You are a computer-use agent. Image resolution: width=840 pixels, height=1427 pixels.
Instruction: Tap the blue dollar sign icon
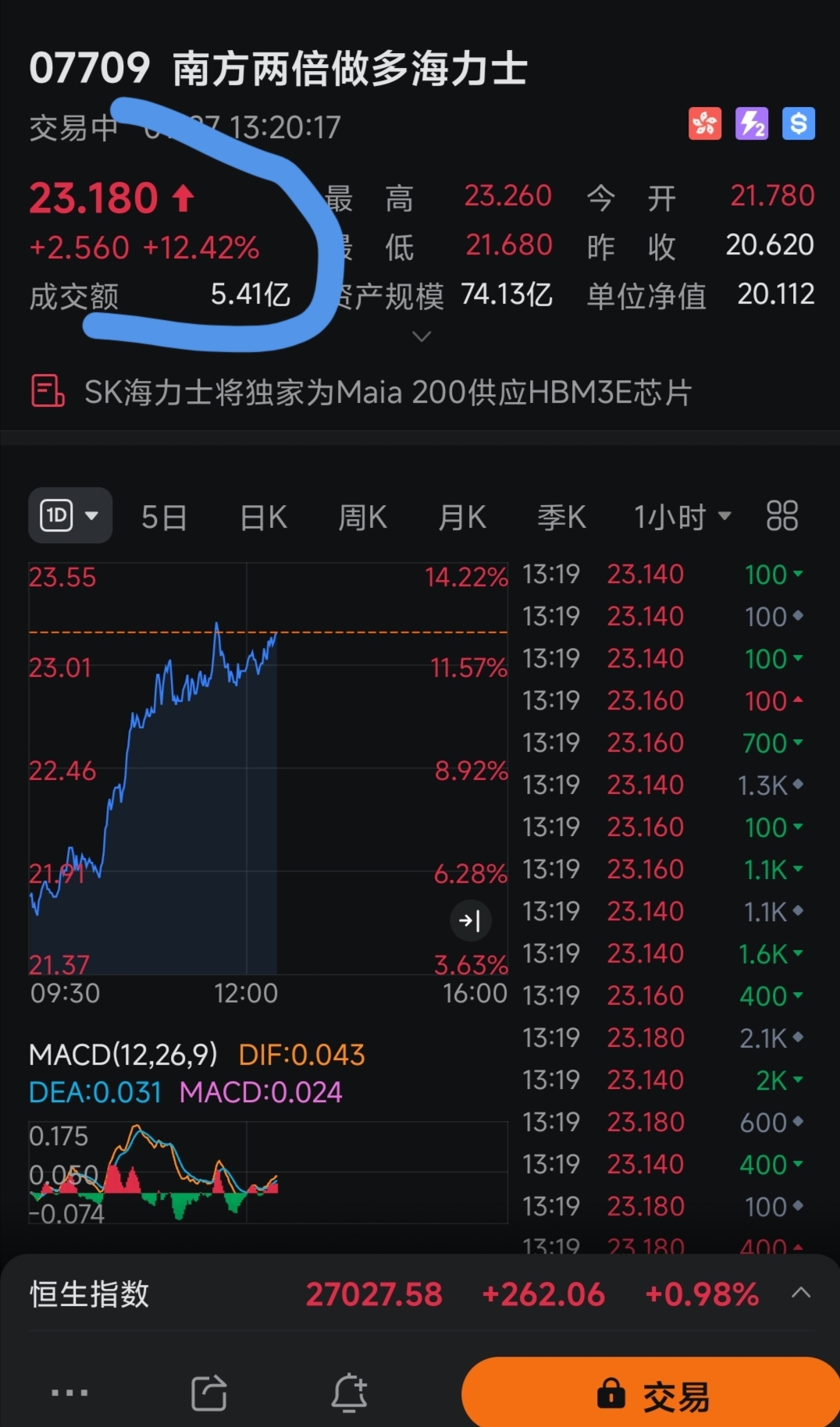(x=799, y=123)
